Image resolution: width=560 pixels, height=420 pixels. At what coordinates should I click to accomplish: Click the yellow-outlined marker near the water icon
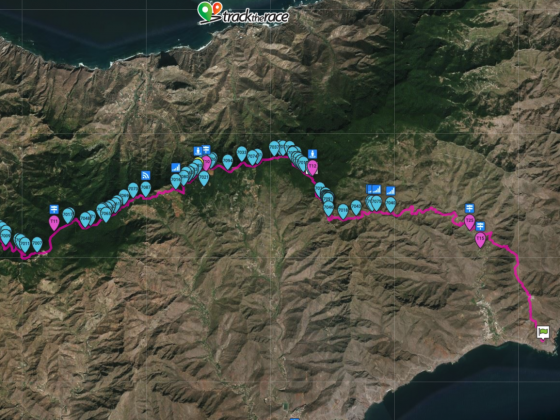tap(199, 161)
